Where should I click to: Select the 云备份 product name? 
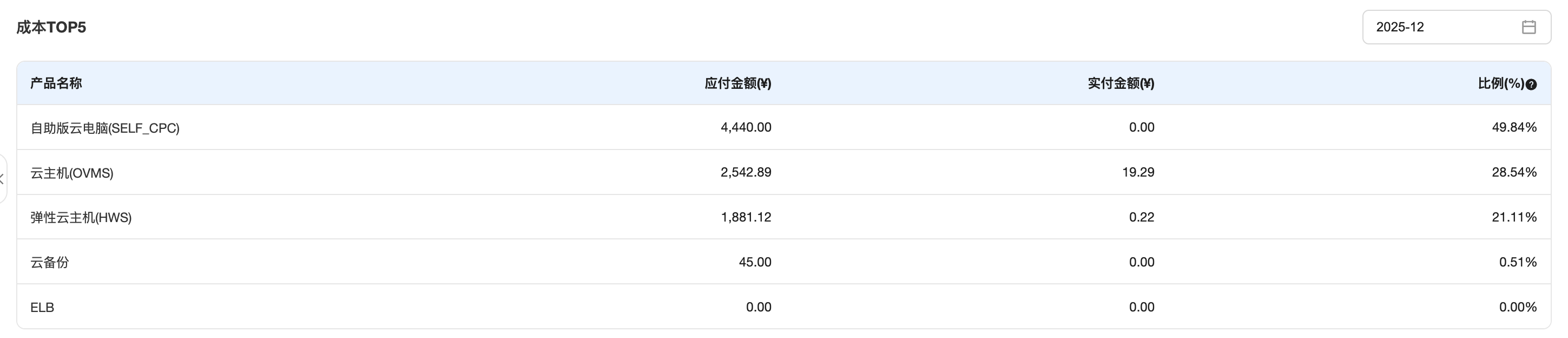coord(49,263)
